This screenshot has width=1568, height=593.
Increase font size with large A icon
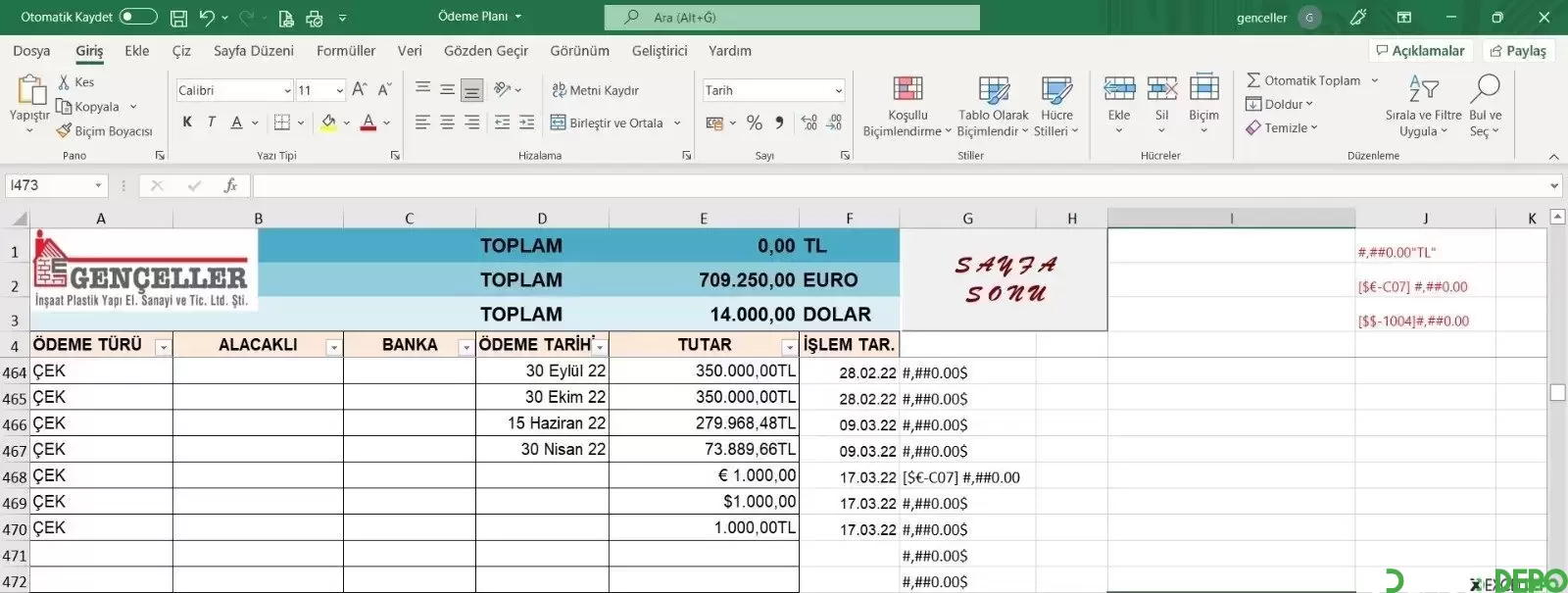(360, 89)
